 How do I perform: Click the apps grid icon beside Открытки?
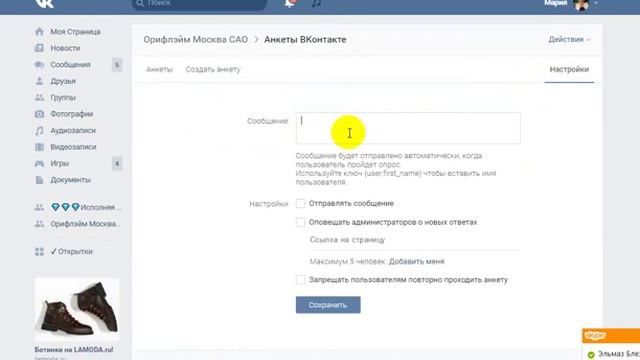click(39, 251)
